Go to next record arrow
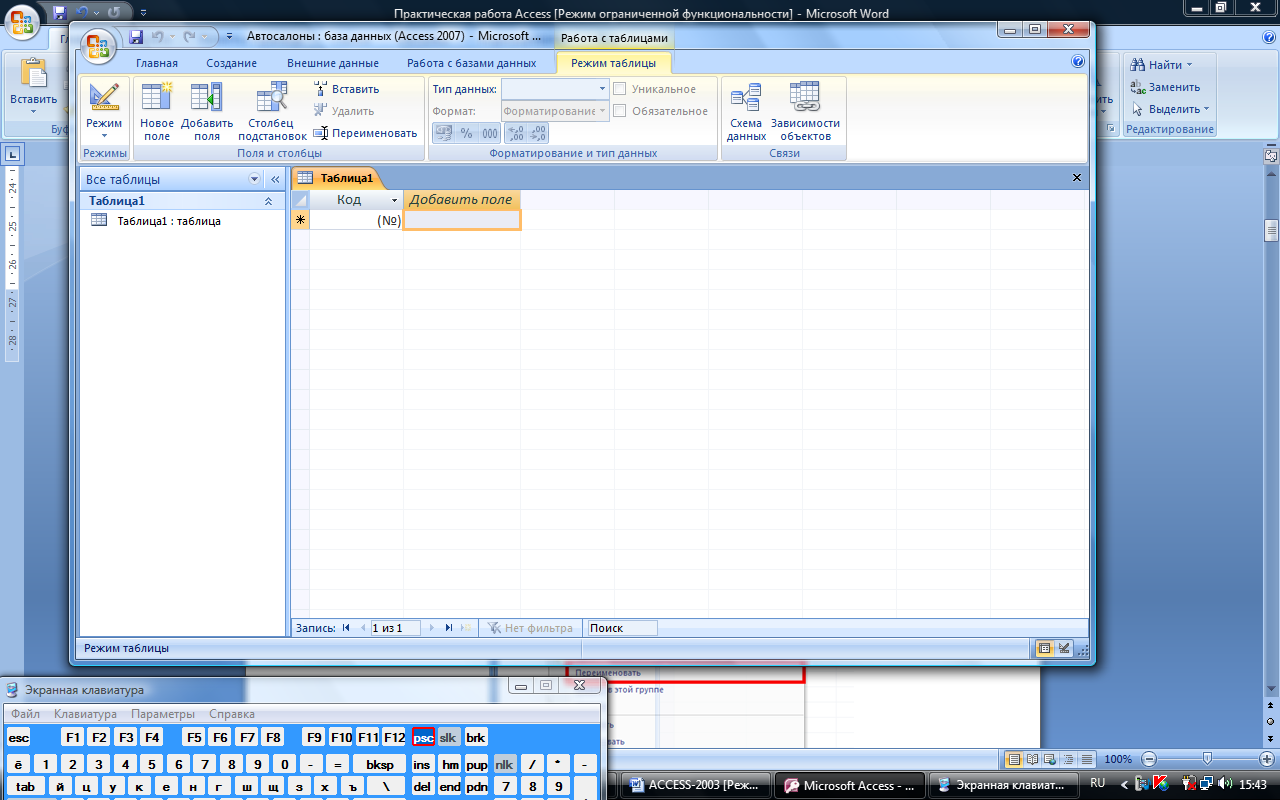The height and width of the screenshot is (800, 1280). point(432,628)
